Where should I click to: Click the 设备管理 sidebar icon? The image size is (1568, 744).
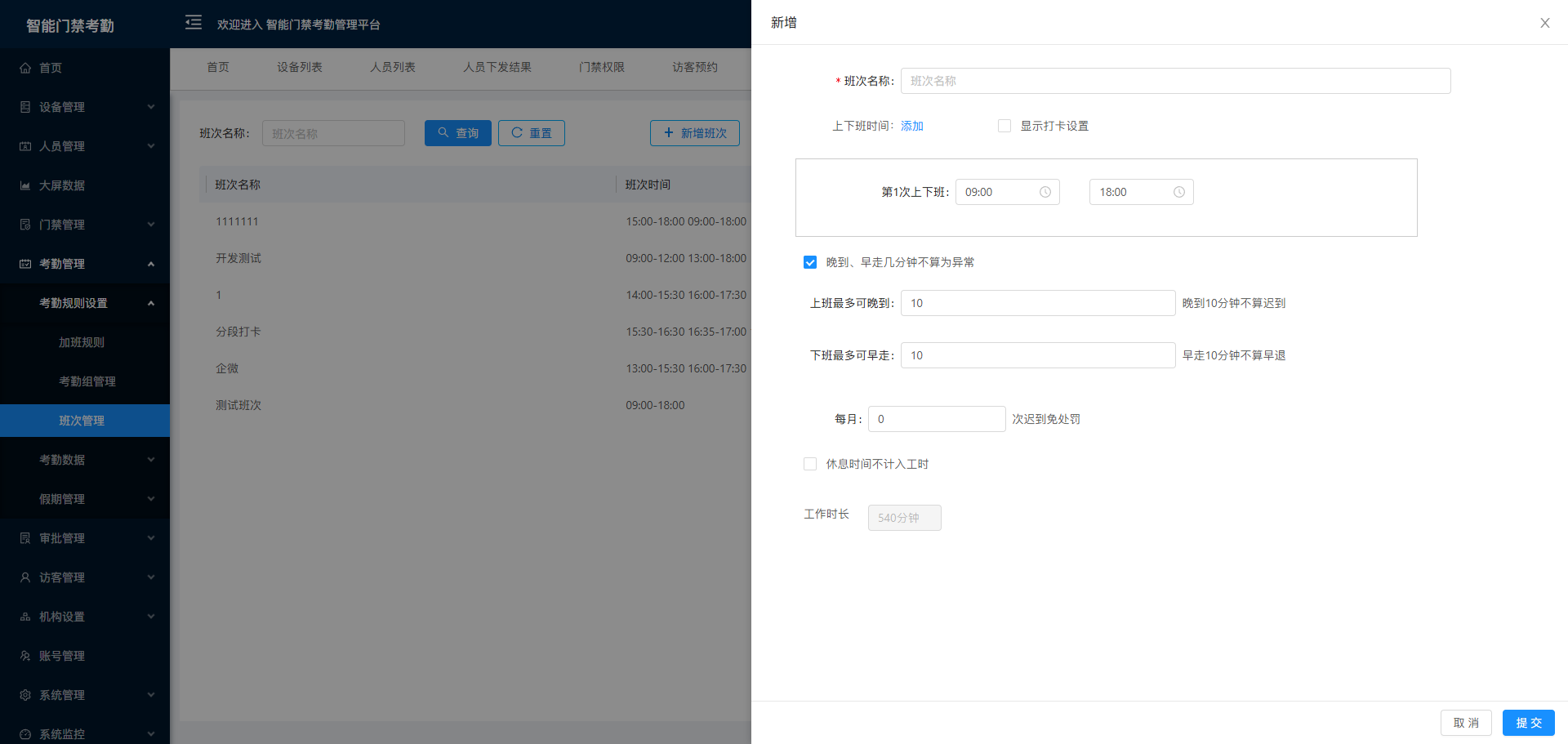[x=25, y=107]
